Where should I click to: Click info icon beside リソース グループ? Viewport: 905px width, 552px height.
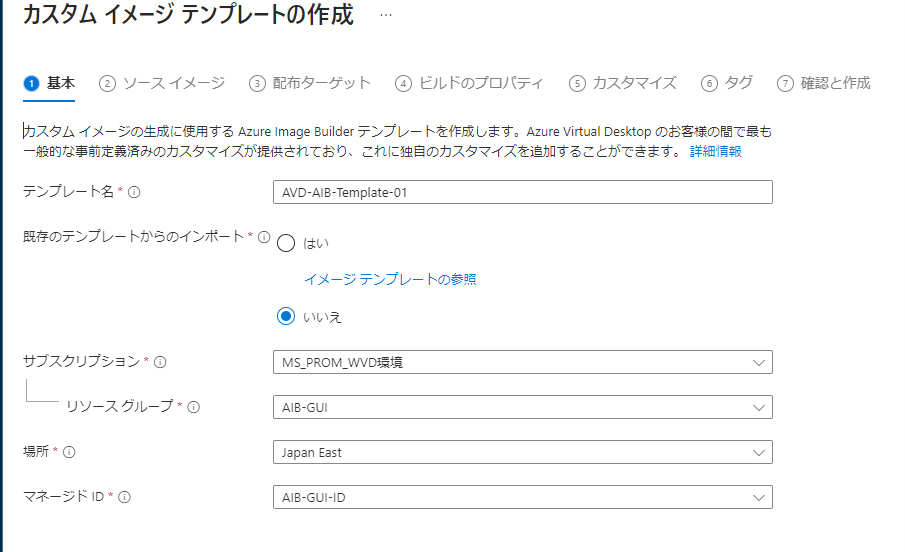[194, 407]
